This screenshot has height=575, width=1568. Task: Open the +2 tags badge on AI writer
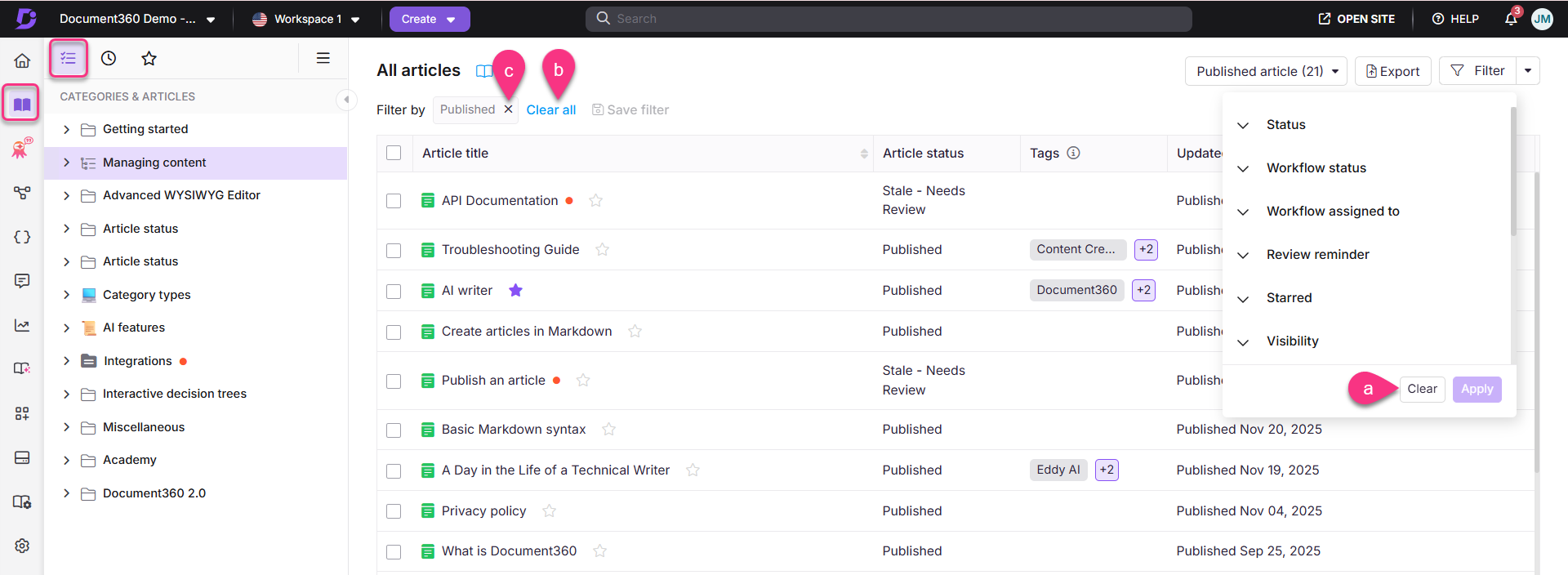1143,290
